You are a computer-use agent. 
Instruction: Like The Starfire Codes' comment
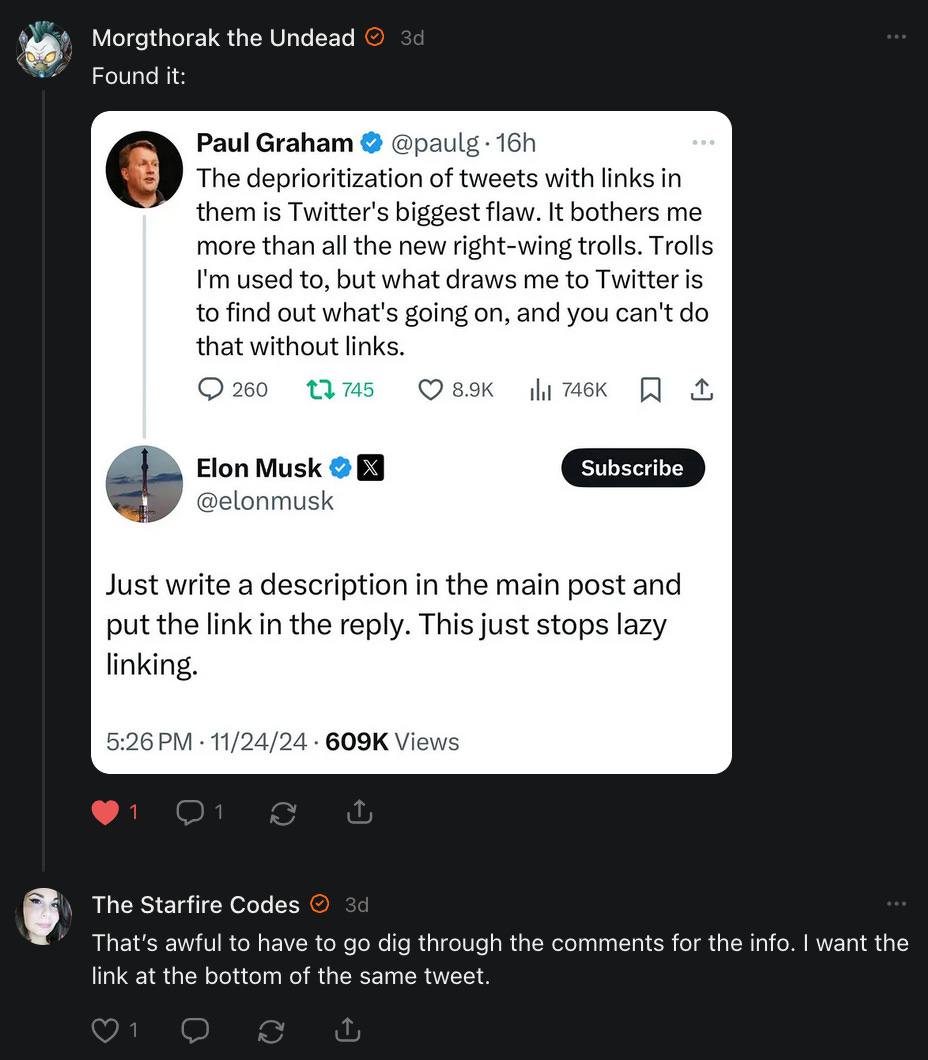[x=106, y=1029]
